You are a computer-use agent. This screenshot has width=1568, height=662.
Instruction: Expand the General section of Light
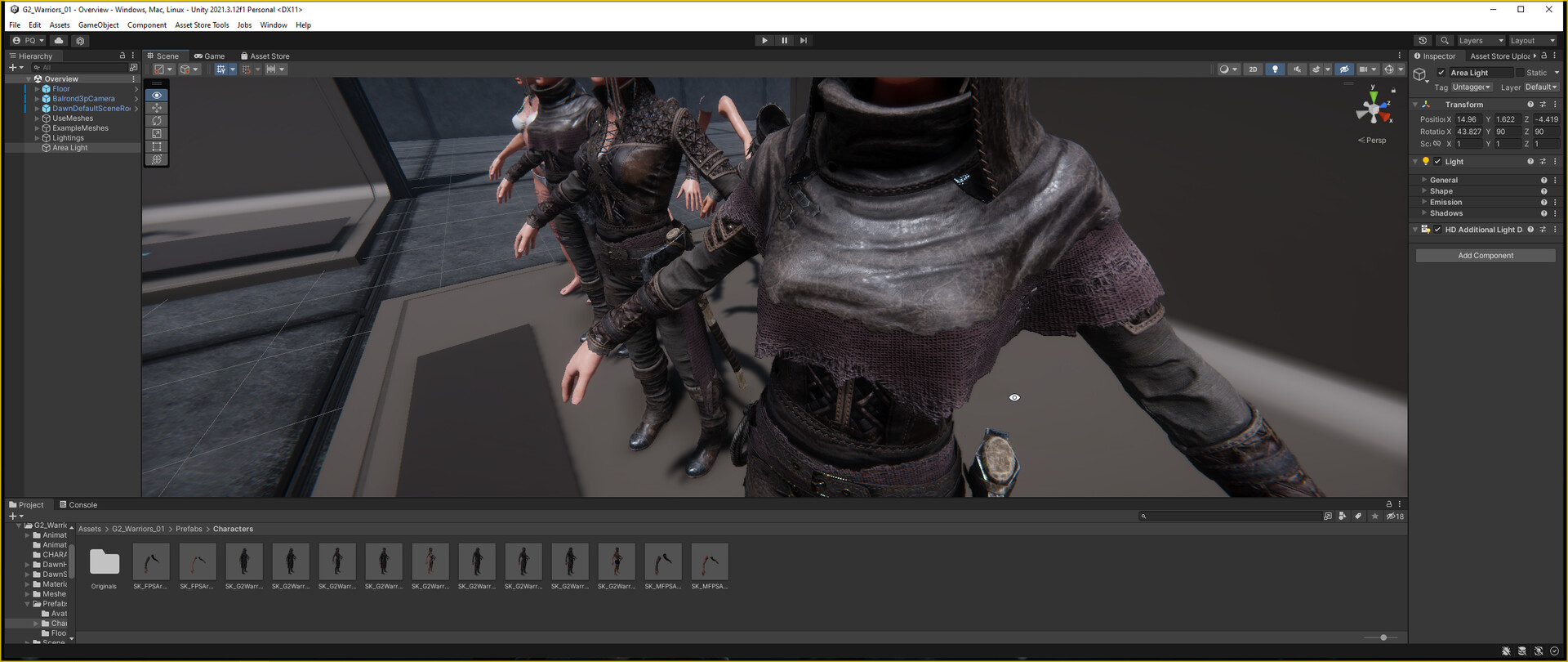coord(1424,180)
